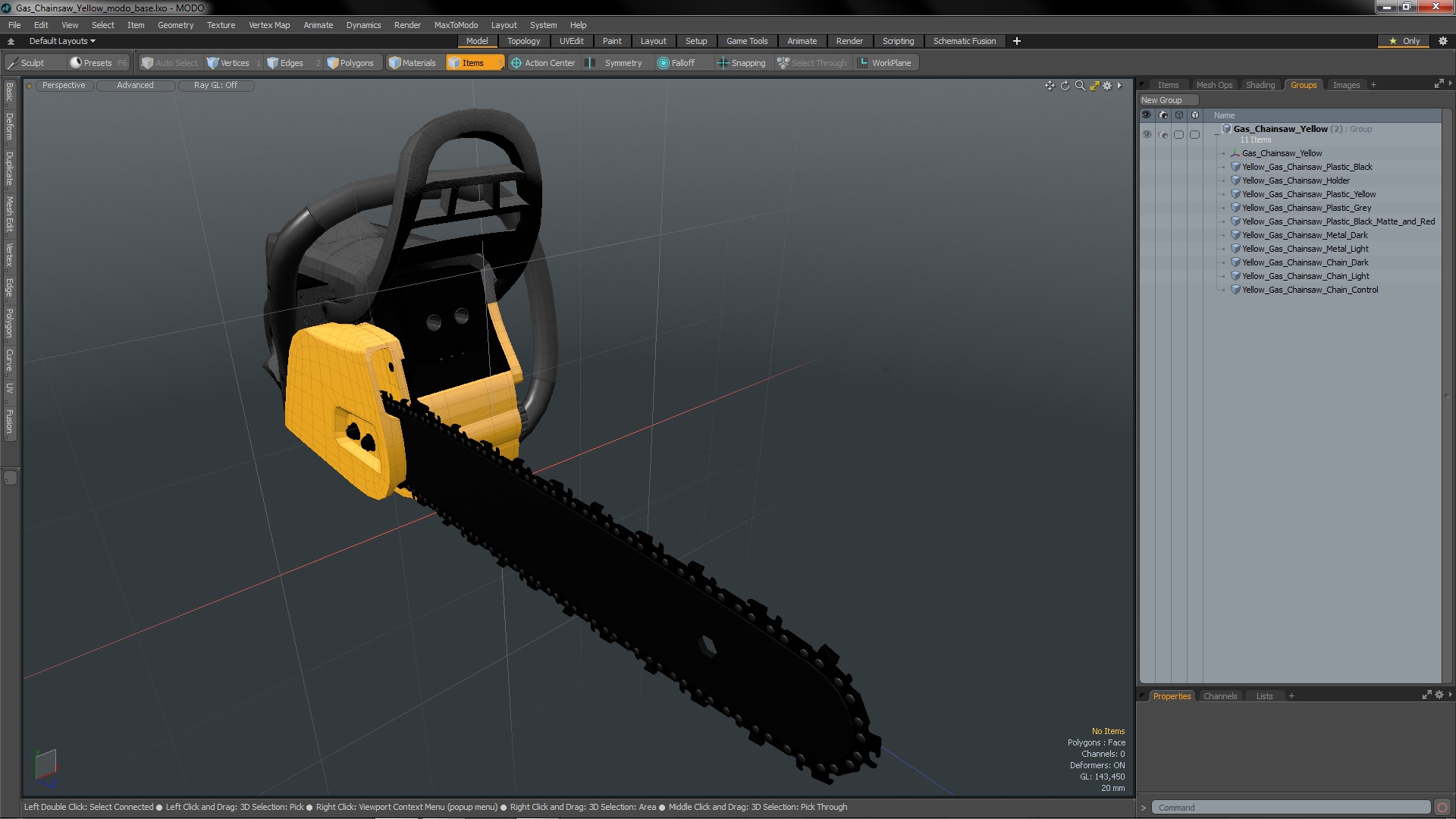Expand the viewport options arrow
The width and height of the screenshot is (1456, 819).
pos(1120,86)
